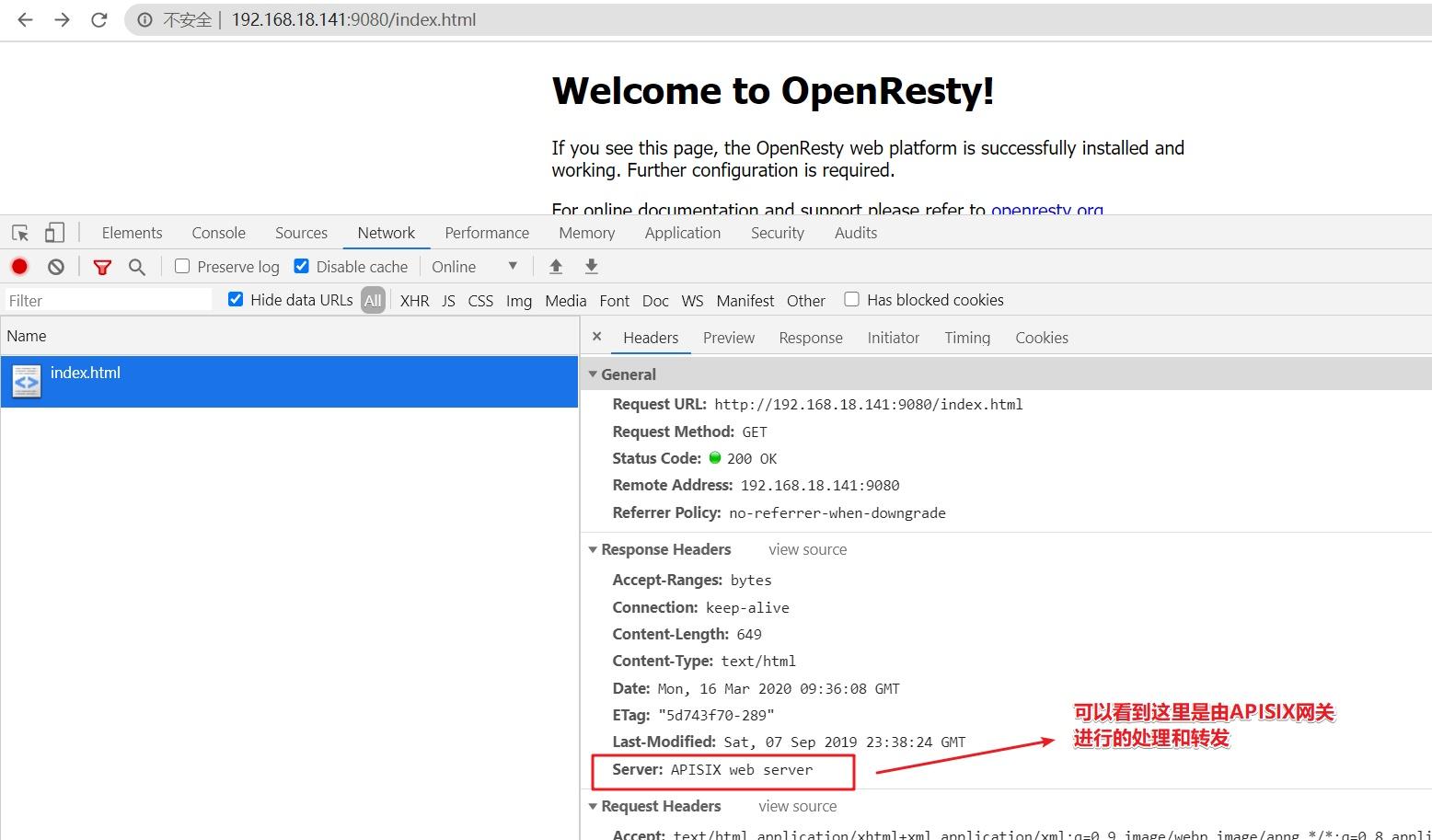The height and width of the screenshot is (840, 1432).
Task: Open the Online throttling dropdown
Action: point(474,266)
